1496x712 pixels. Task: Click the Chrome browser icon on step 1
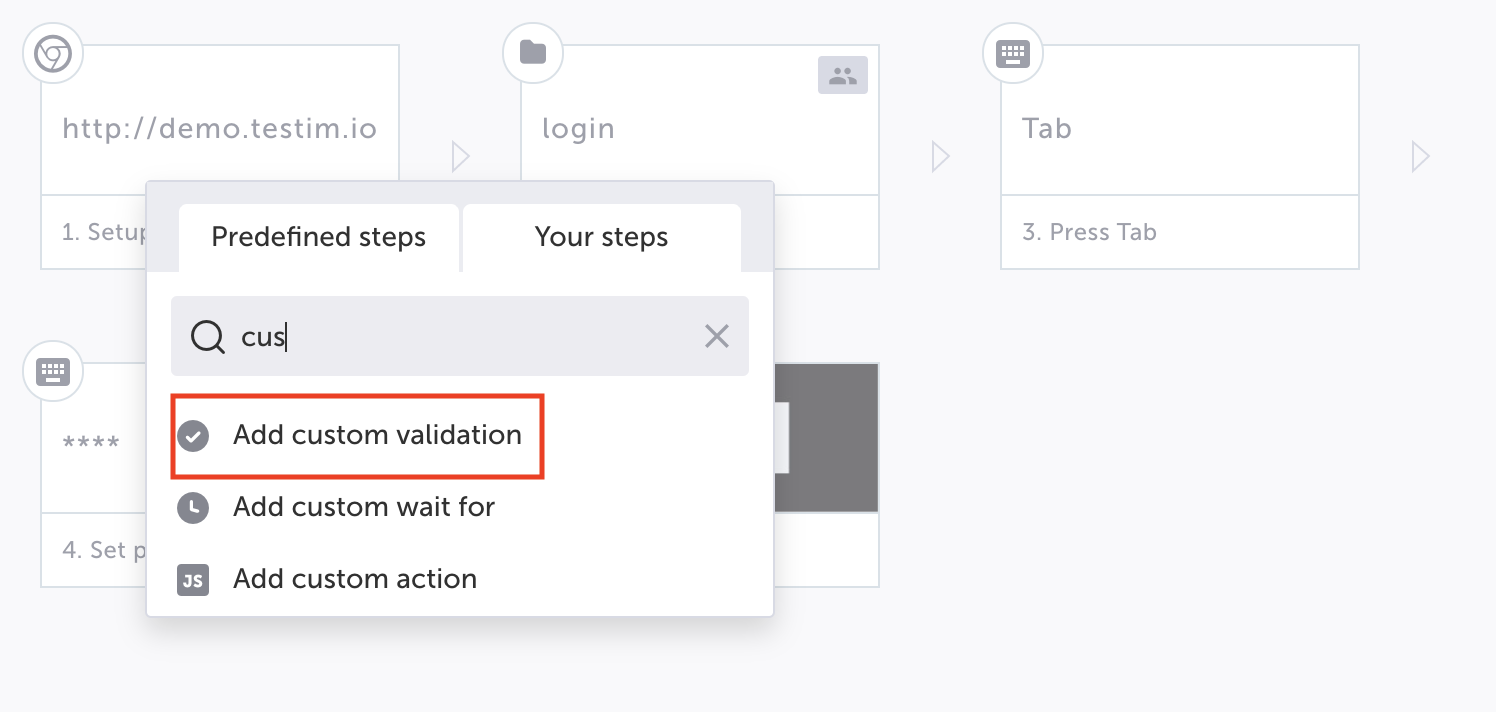pos(53,54)
